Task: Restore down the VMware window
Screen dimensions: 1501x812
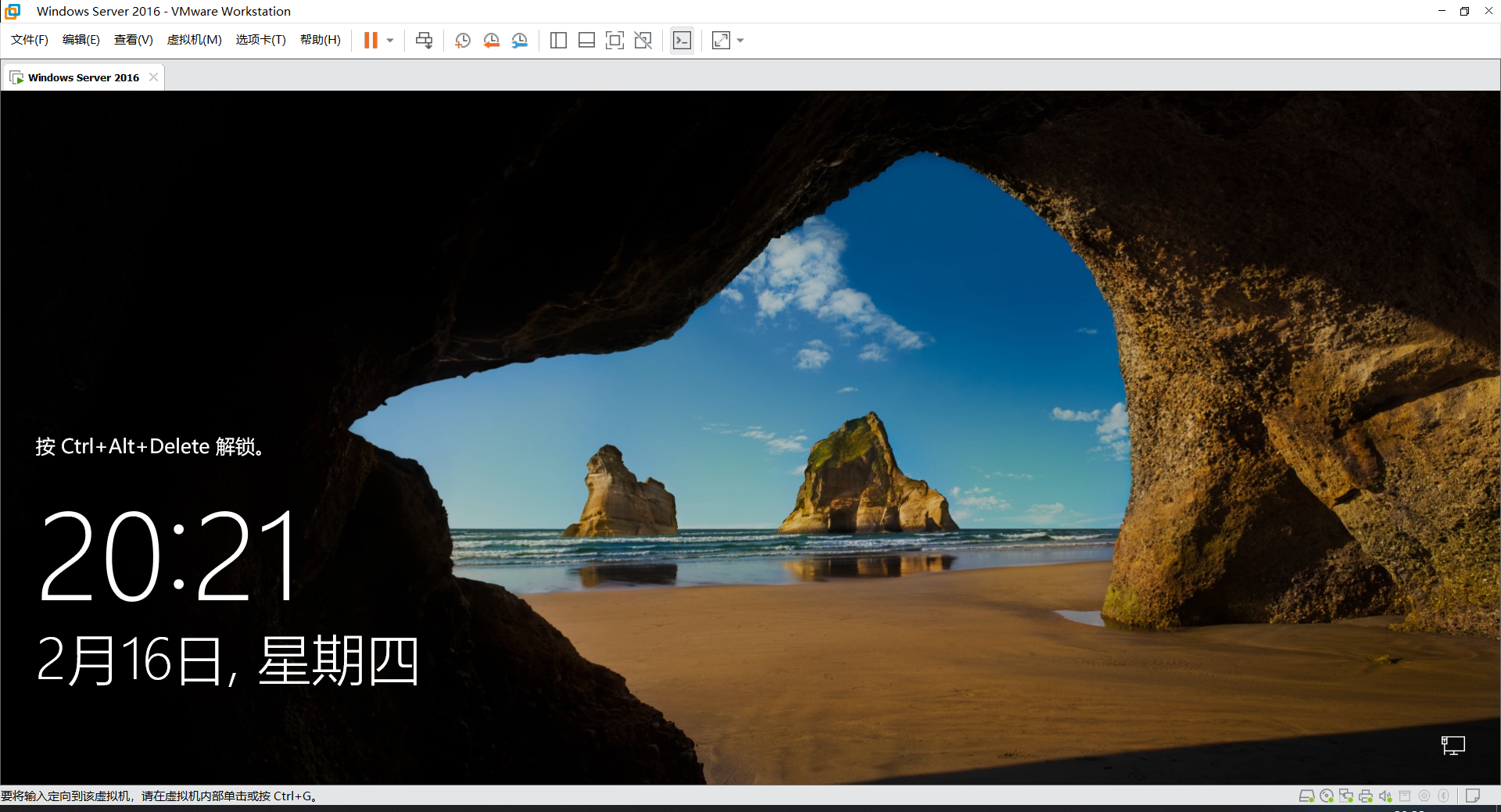Action: (1464, 11)
